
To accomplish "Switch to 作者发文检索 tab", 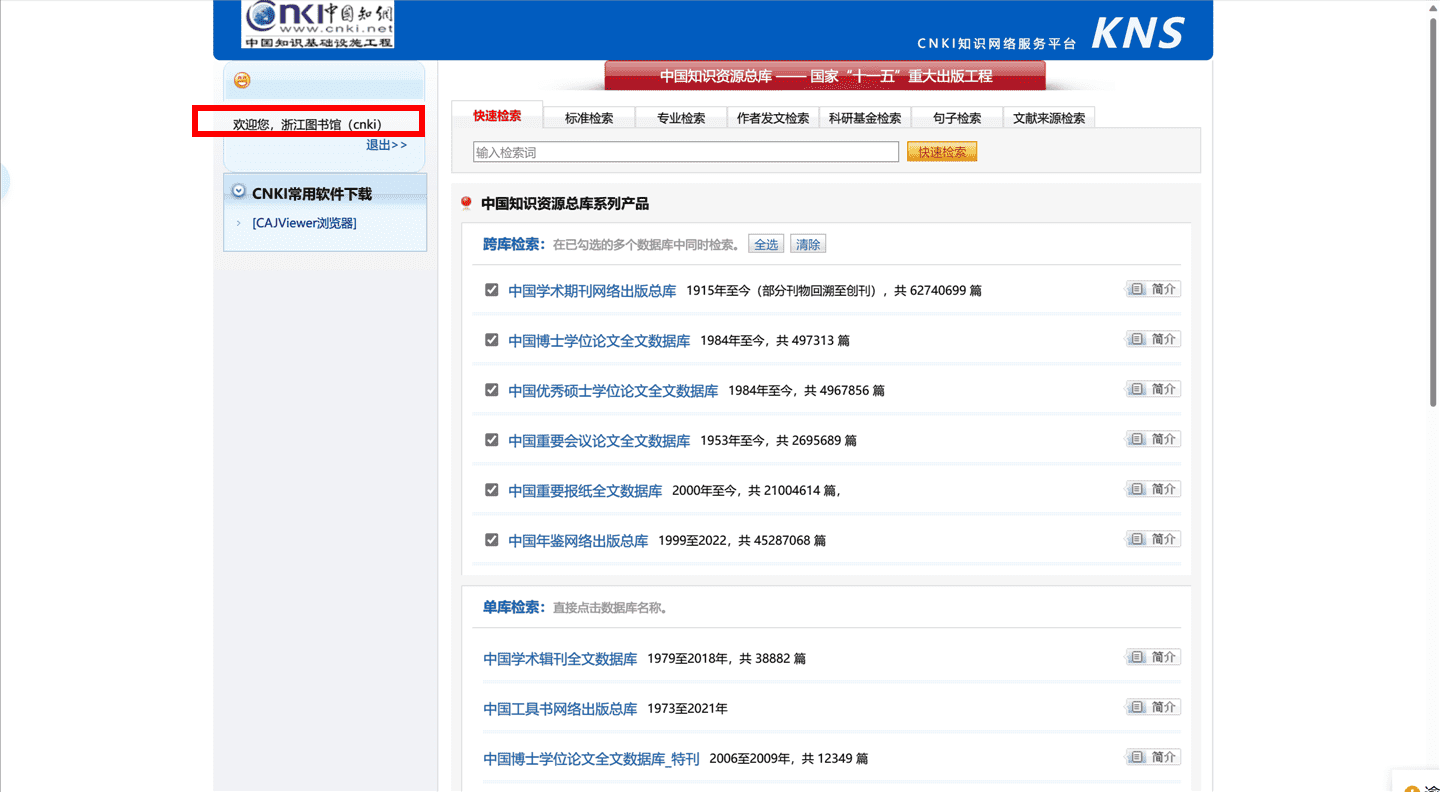I will click(773, 118).
